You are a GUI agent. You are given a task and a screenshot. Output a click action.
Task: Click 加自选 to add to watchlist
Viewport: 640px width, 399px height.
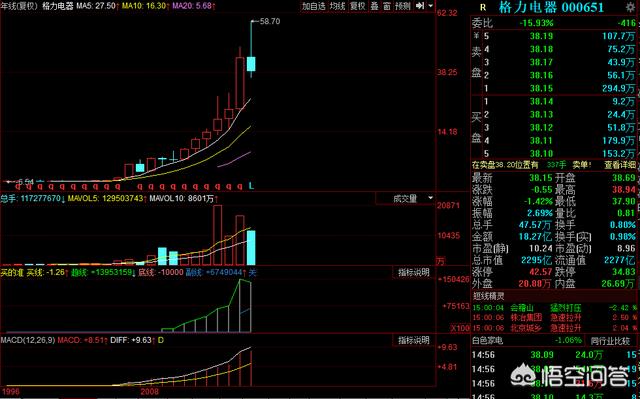tap(314, 6)
